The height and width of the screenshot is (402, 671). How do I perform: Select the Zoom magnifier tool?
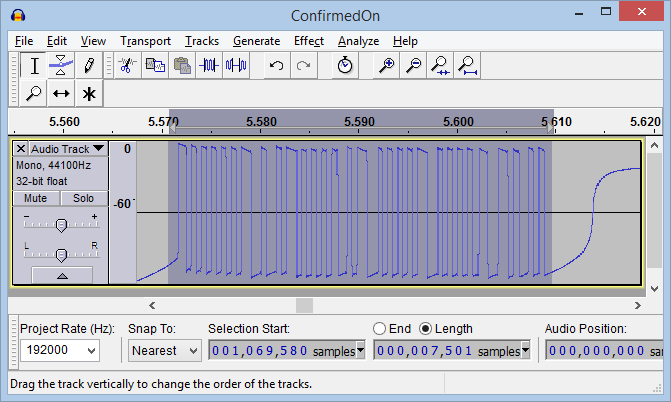tap(34, 93)
